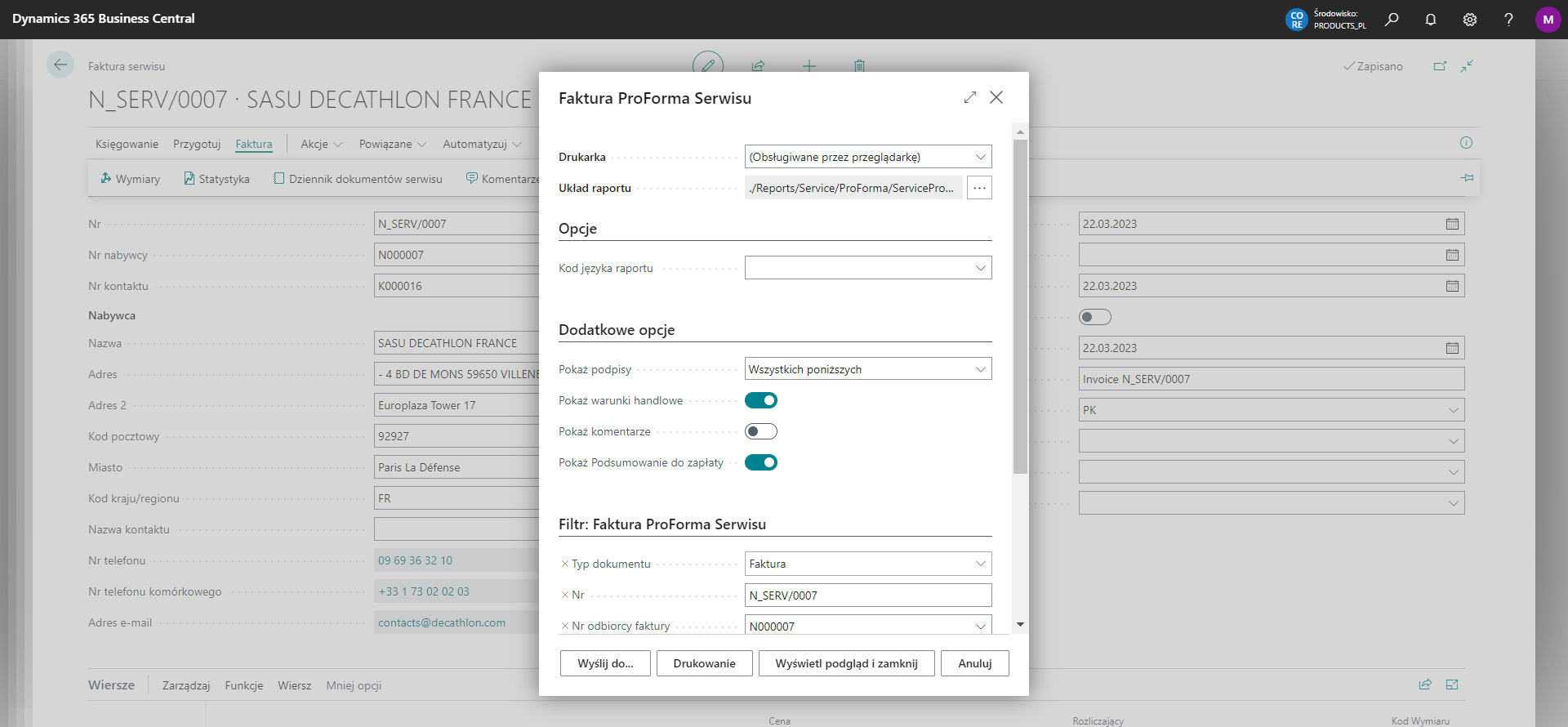Close the Faktura ProForma Serwisu dialog
Screen dimensions: 1568x727
996,97
